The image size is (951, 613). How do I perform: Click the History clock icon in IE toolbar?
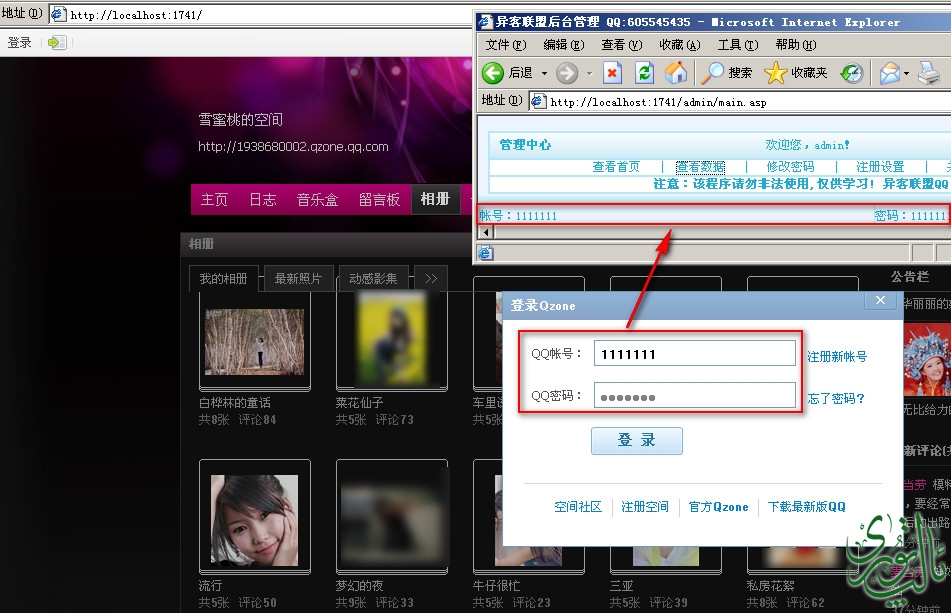pyautogui.click(x=852, y=73)
